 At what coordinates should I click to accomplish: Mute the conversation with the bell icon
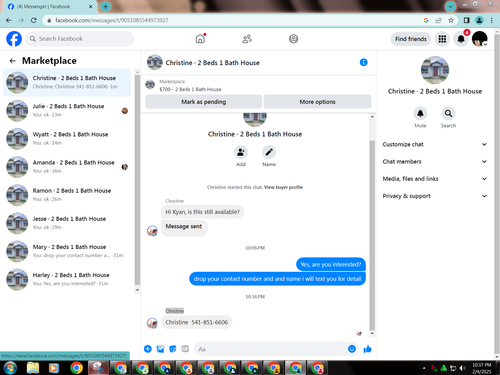point(420,114)
